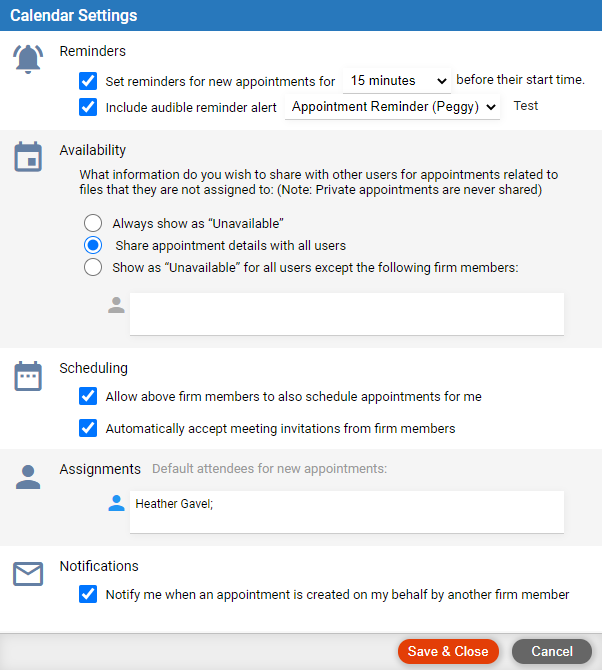Click the Scheduling calendar icon
Image resolution: width=602 pixels, height=670 pixels.
coord(28,376)
